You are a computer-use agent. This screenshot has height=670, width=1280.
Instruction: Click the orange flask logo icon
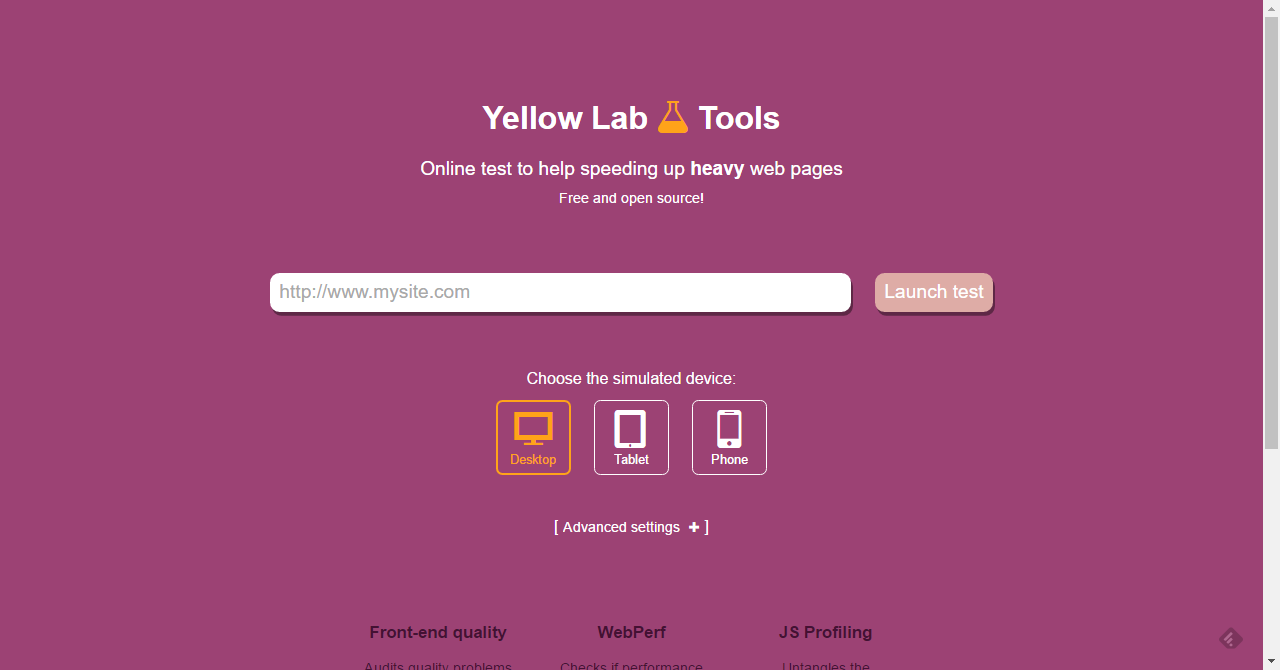coord(673,117)
